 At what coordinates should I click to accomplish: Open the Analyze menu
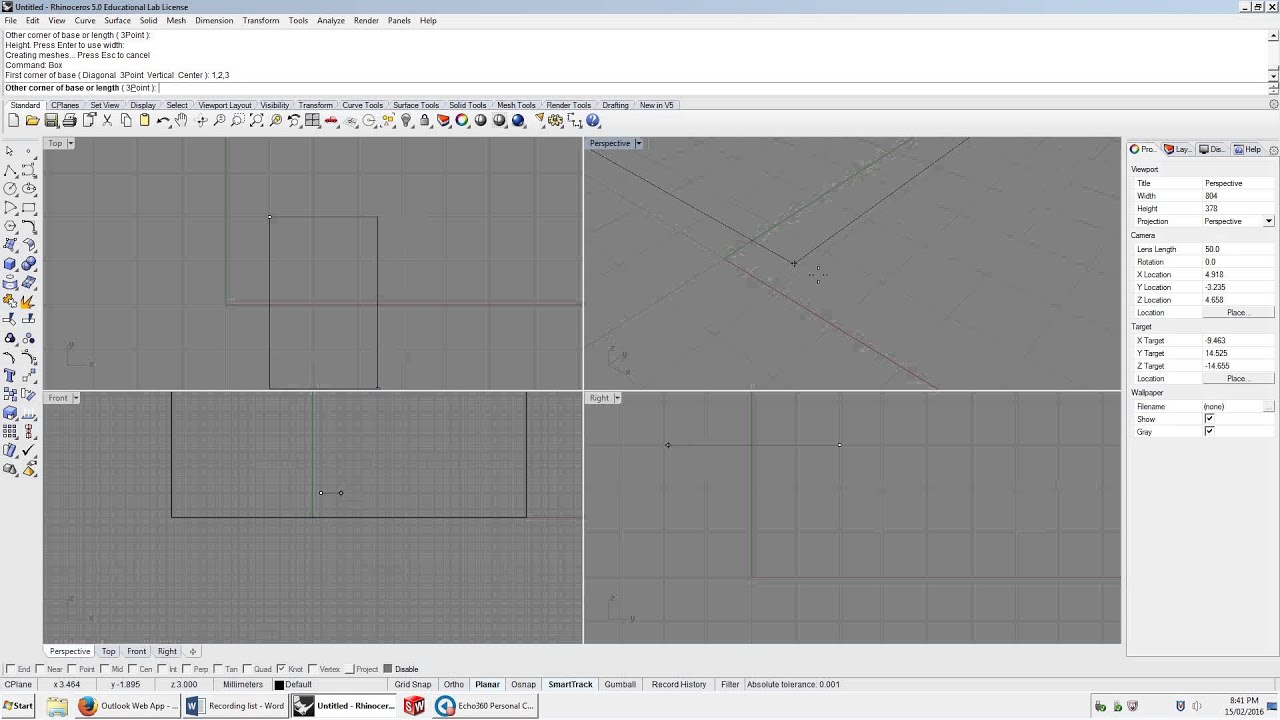[x=330, y=20]
